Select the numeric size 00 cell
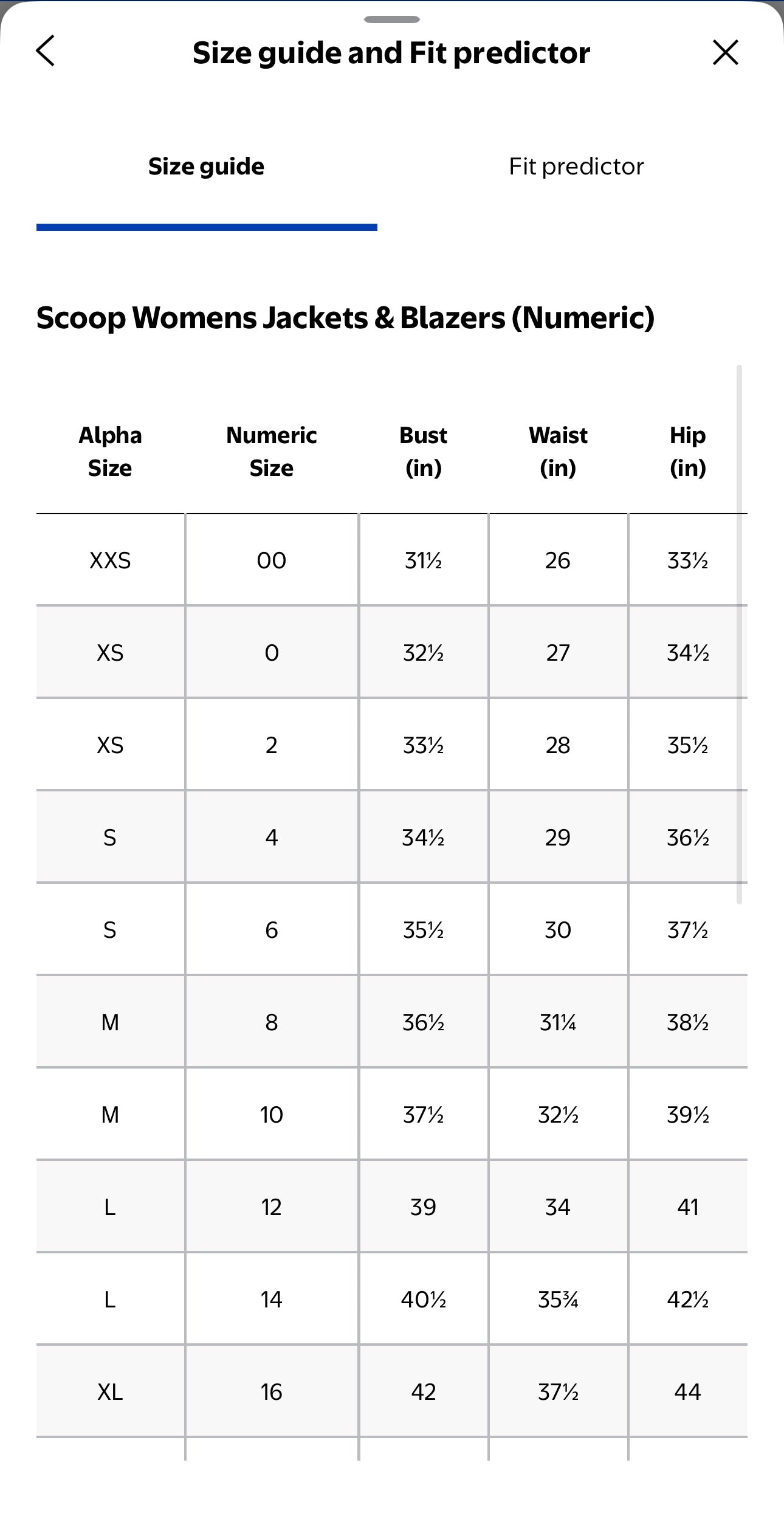This screenshot has width=784, height=1522. click(x=271, y=560)
